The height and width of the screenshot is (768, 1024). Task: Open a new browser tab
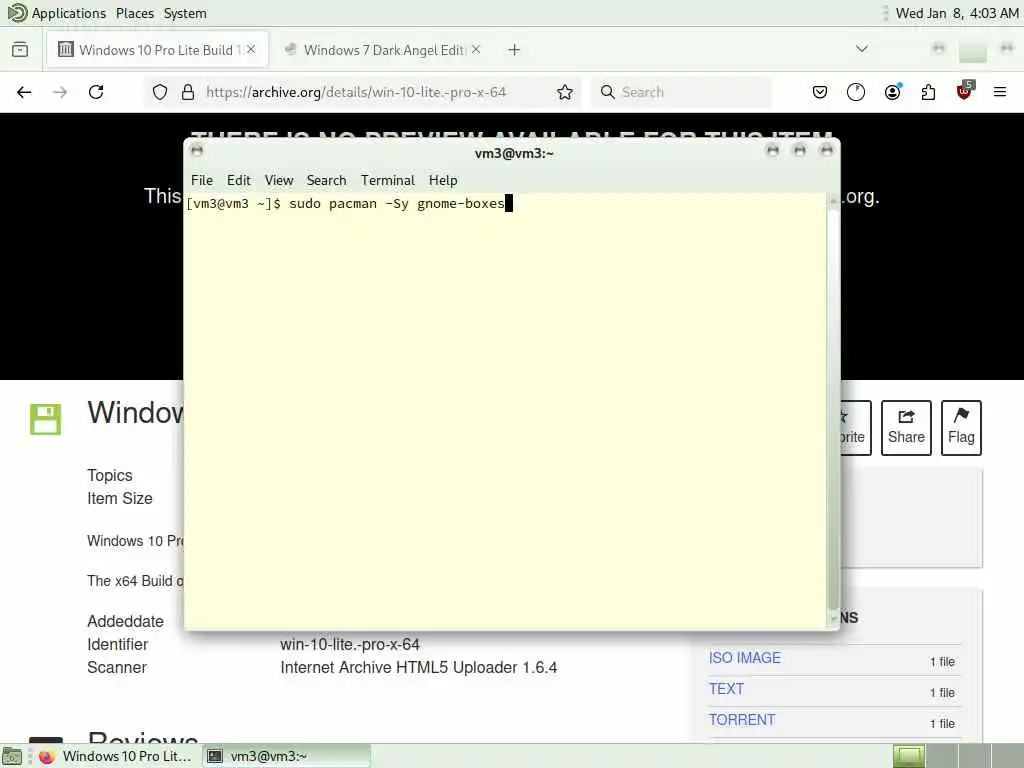[514, 50]
